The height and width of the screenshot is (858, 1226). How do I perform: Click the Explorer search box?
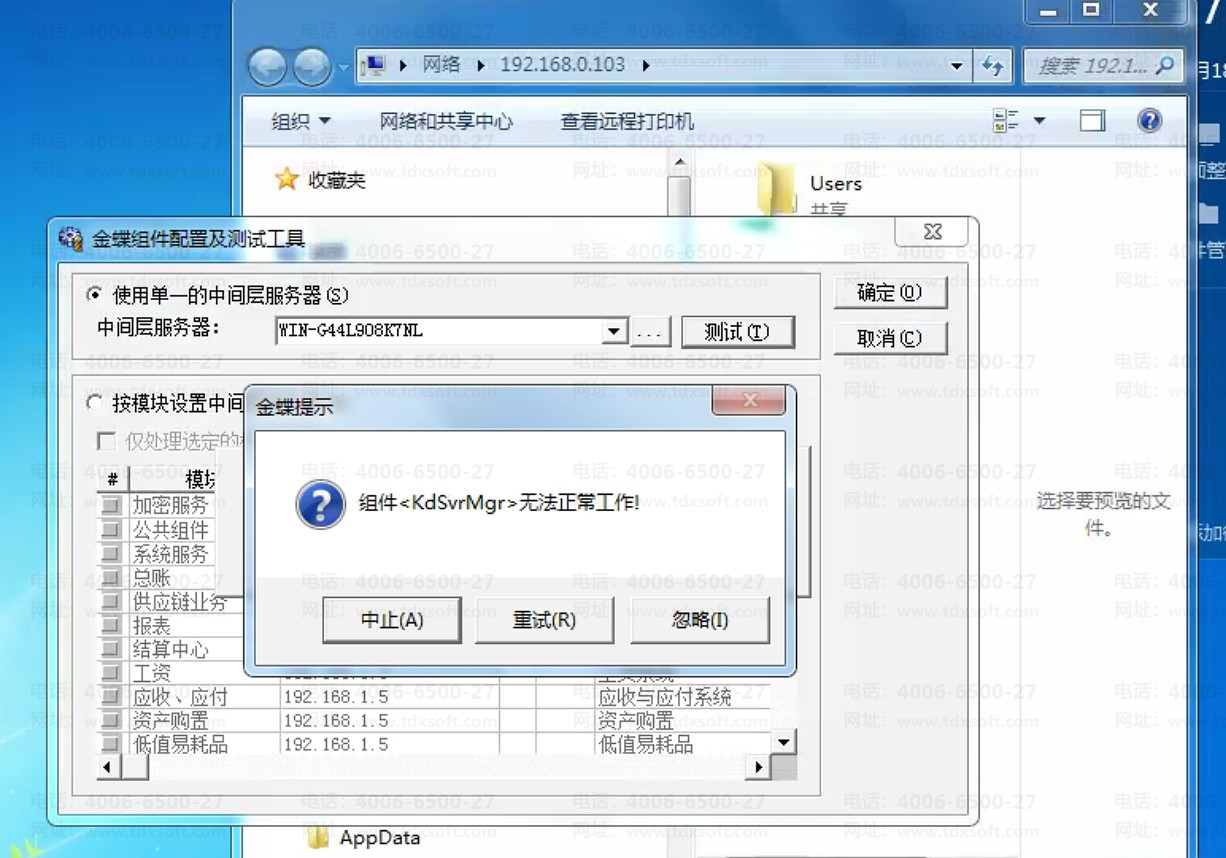(x=1103, y=66)
